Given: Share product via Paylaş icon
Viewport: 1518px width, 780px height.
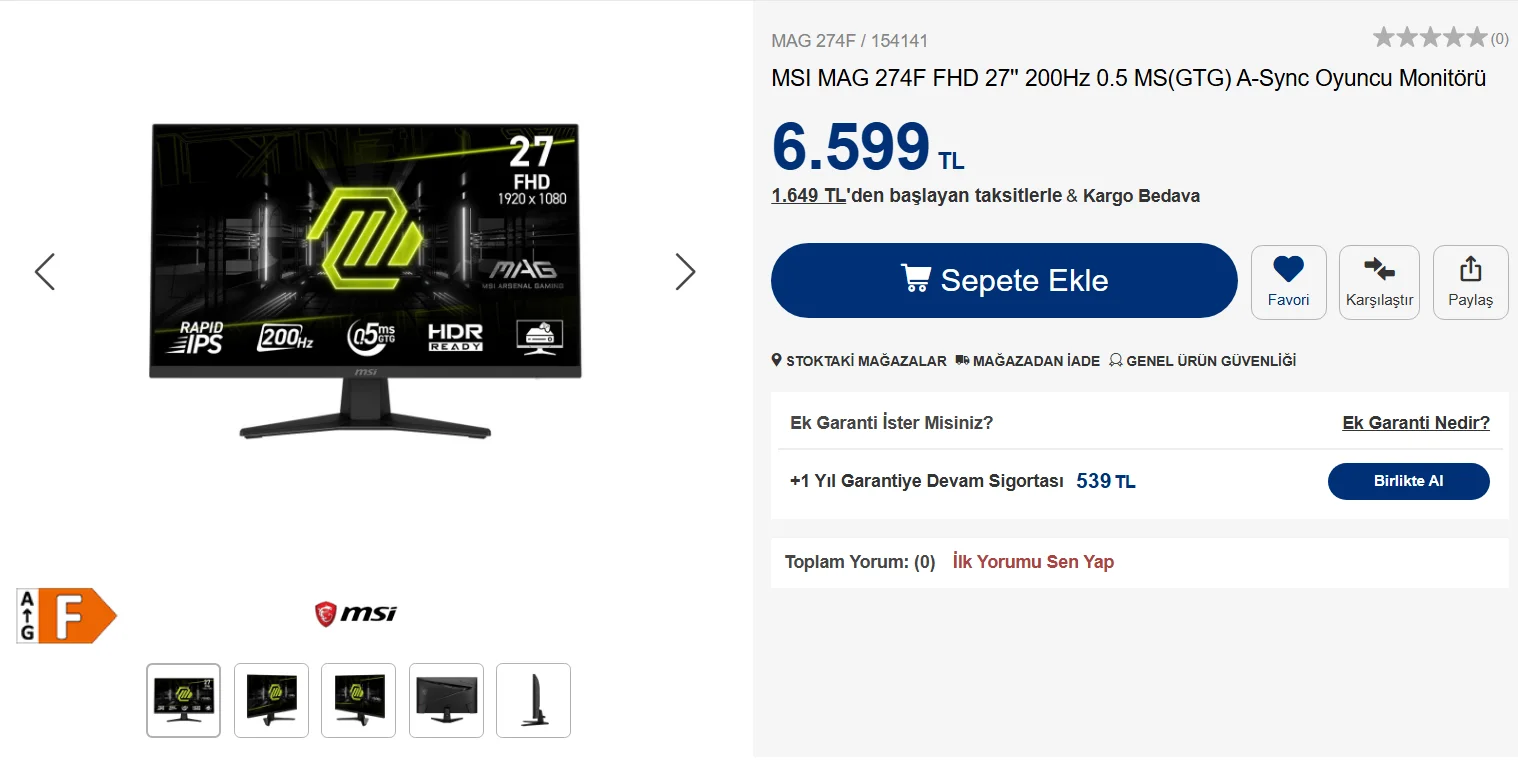Looking at the screenshot, I should pos(1470,282).
